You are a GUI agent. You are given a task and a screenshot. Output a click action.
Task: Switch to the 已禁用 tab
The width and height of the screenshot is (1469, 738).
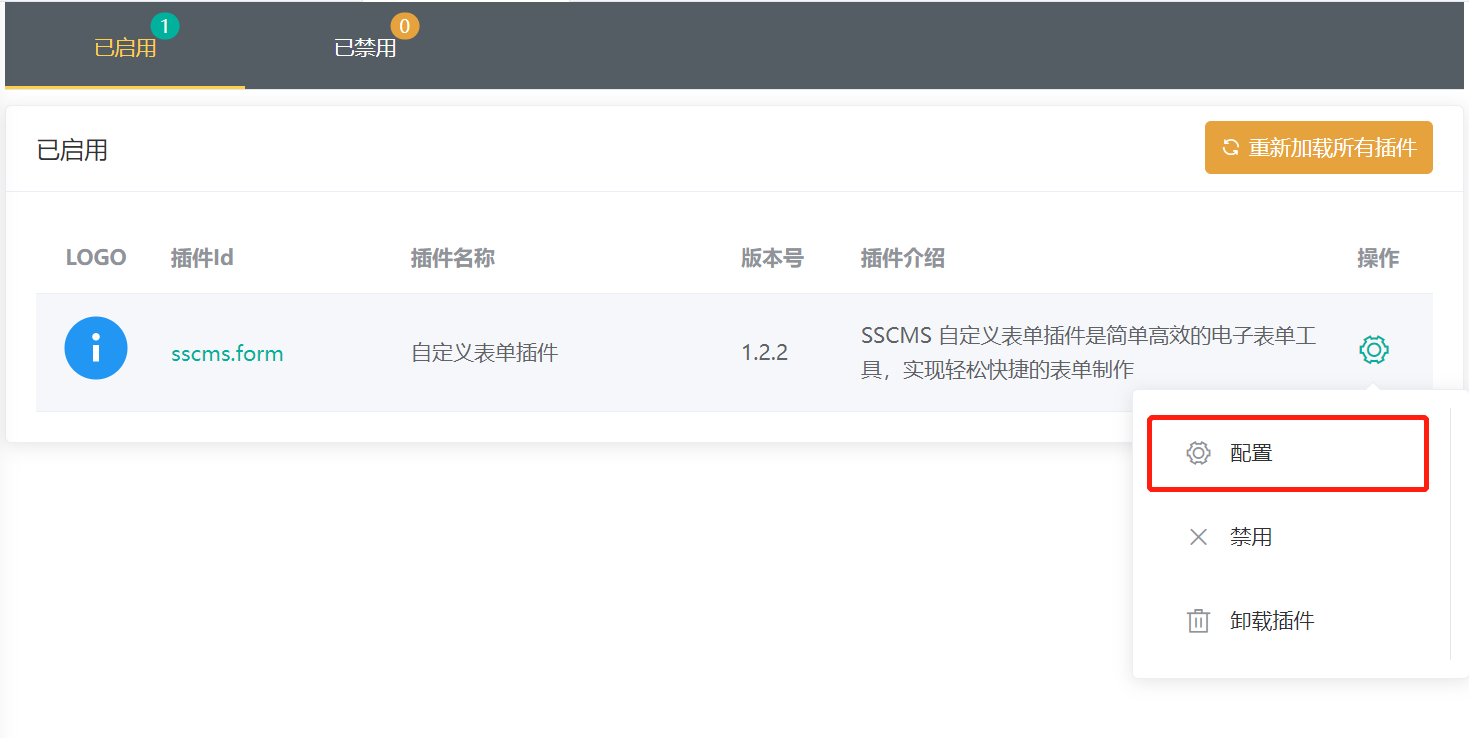[x=365, y=48]
